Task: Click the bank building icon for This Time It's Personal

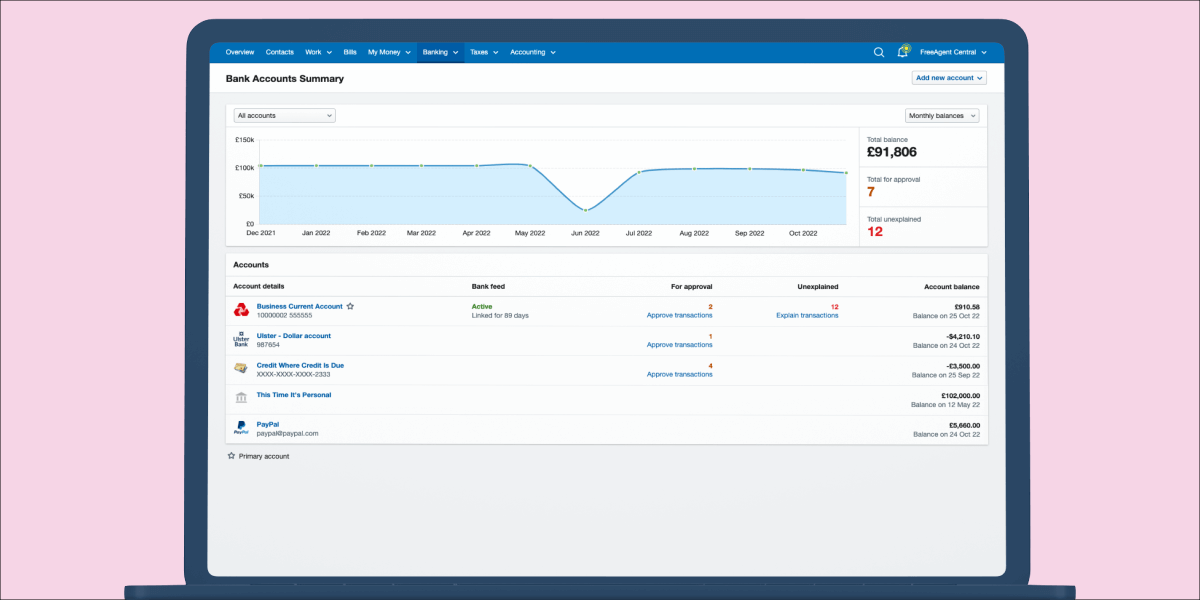Action: point(241,398)
